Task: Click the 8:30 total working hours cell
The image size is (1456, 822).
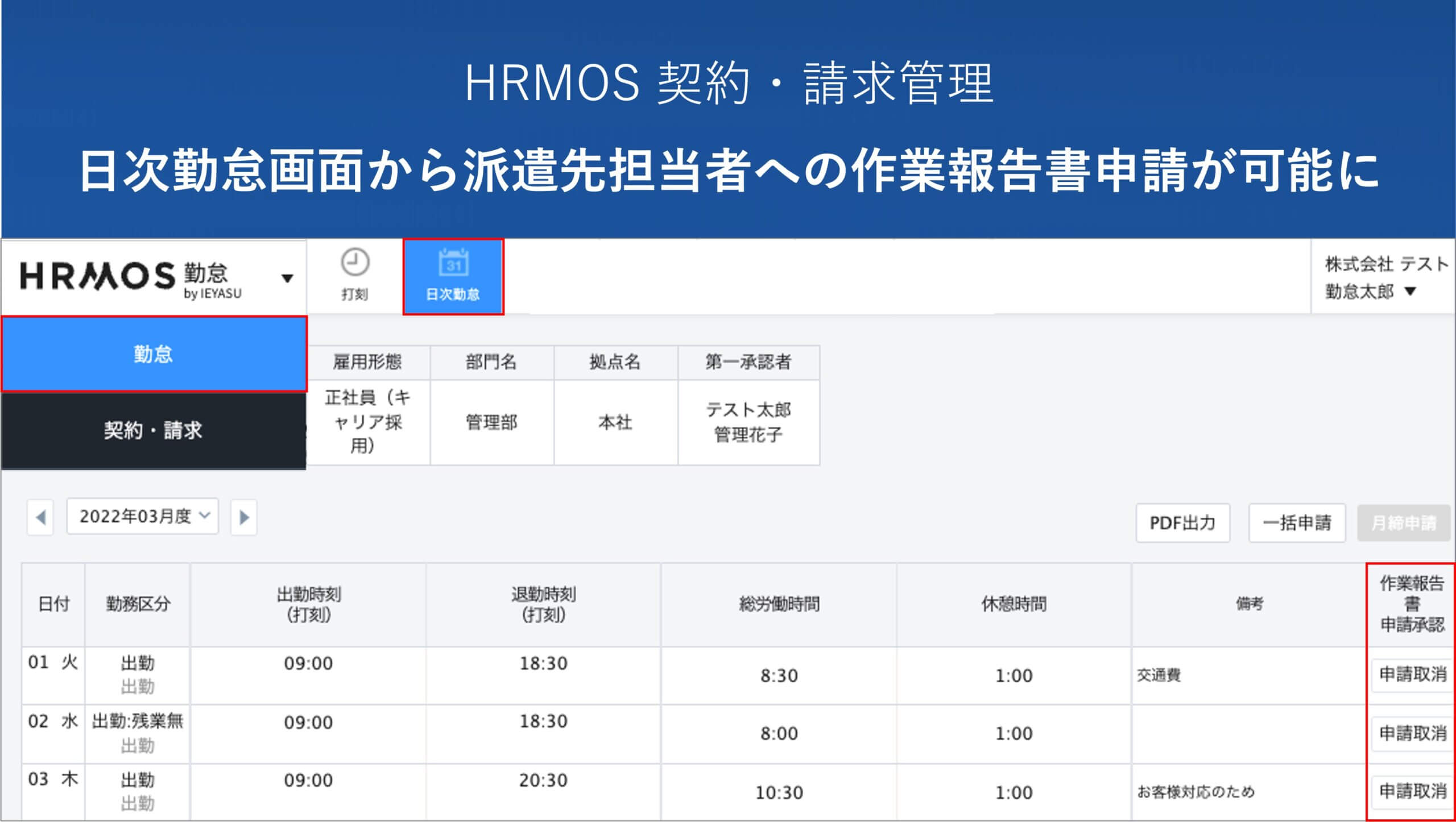Action: point(779,676)
